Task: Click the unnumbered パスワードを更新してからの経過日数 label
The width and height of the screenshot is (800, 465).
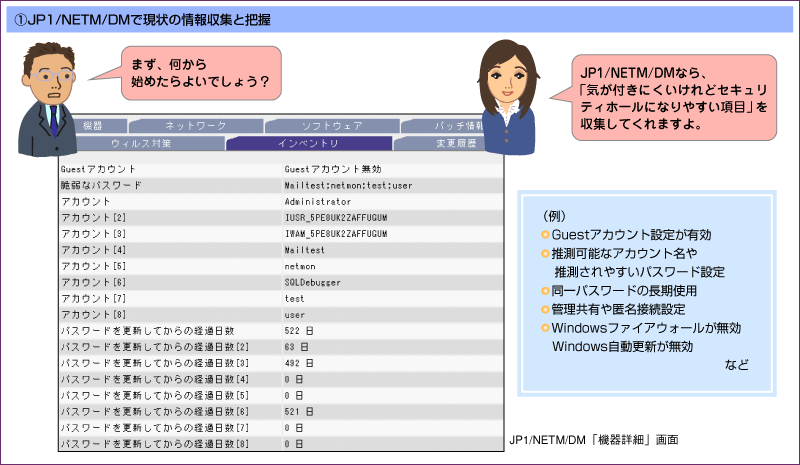Action: [147, 331]
